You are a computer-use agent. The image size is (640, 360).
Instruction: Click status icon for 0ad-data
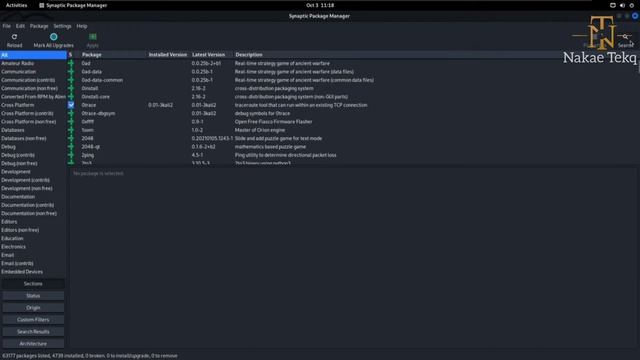point(71,71)
